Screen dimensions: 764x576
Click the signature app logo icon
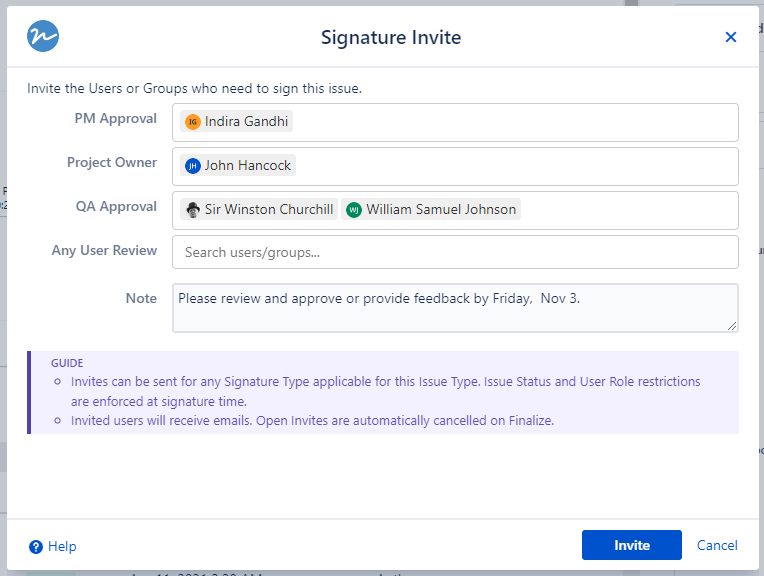[x=43, y=37]
